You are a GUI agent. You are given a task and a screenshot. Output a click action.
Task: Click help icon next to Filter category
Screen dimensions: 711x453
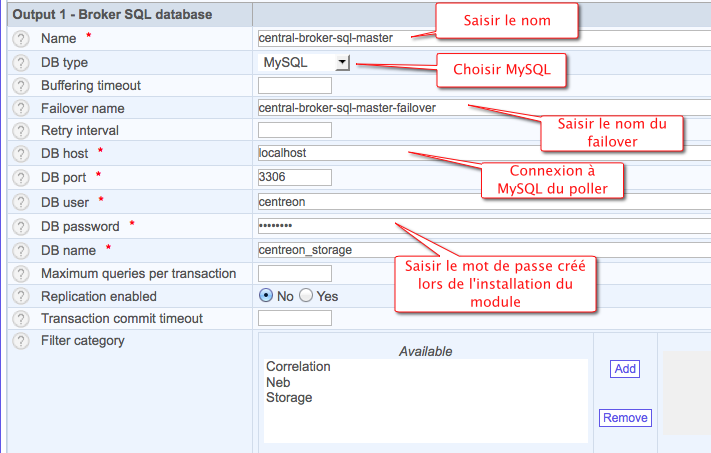[20, 342]
